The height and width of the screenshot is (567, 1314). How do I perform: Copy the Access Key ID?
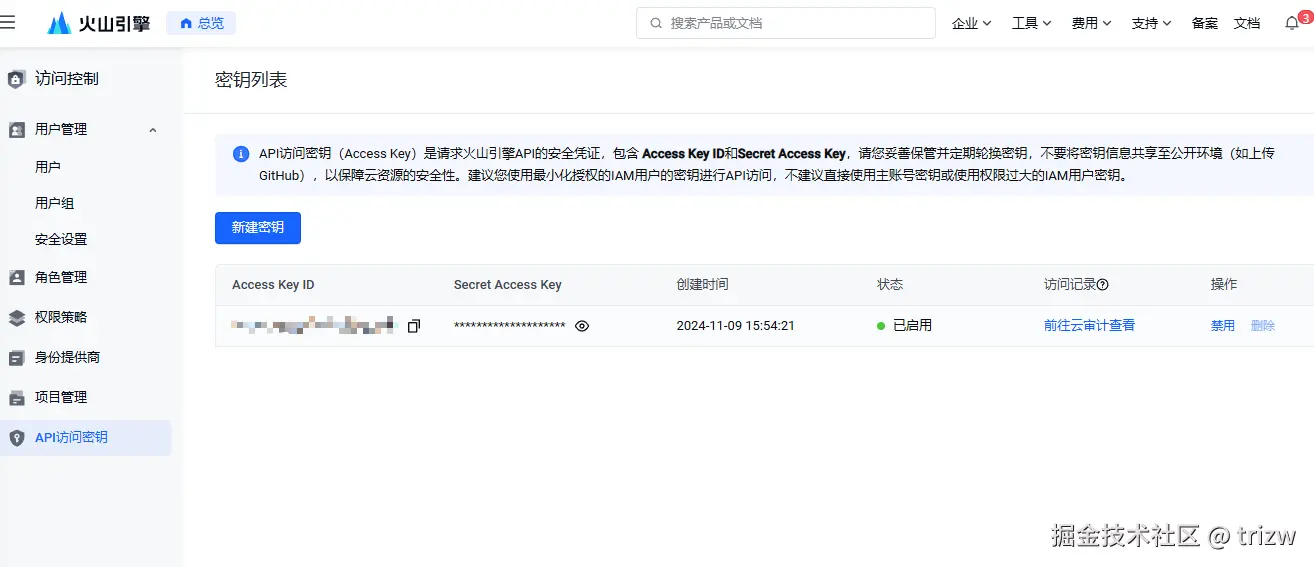point(414,326)
